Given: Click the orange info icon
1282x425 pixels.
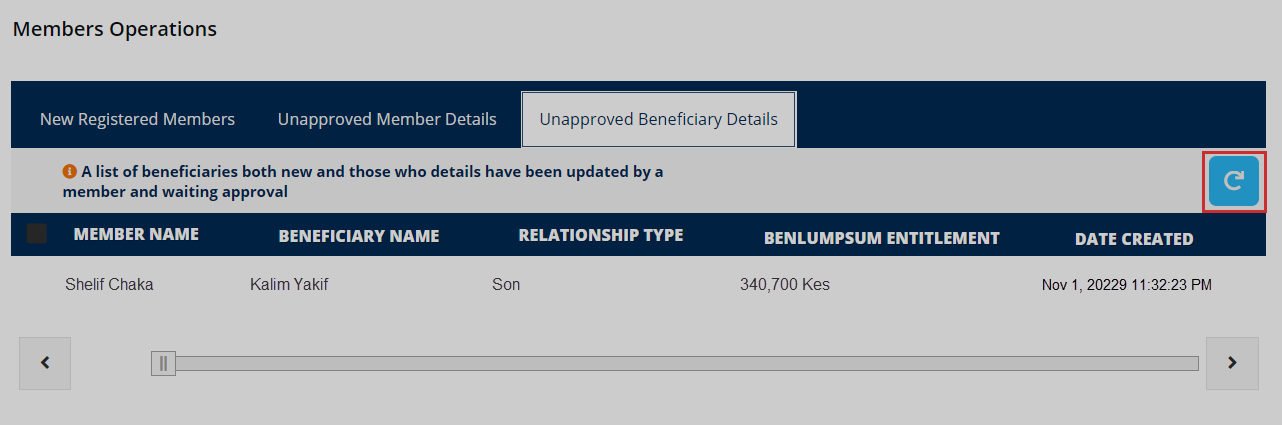Looking at the screenshot, I should tap(70, 171).
